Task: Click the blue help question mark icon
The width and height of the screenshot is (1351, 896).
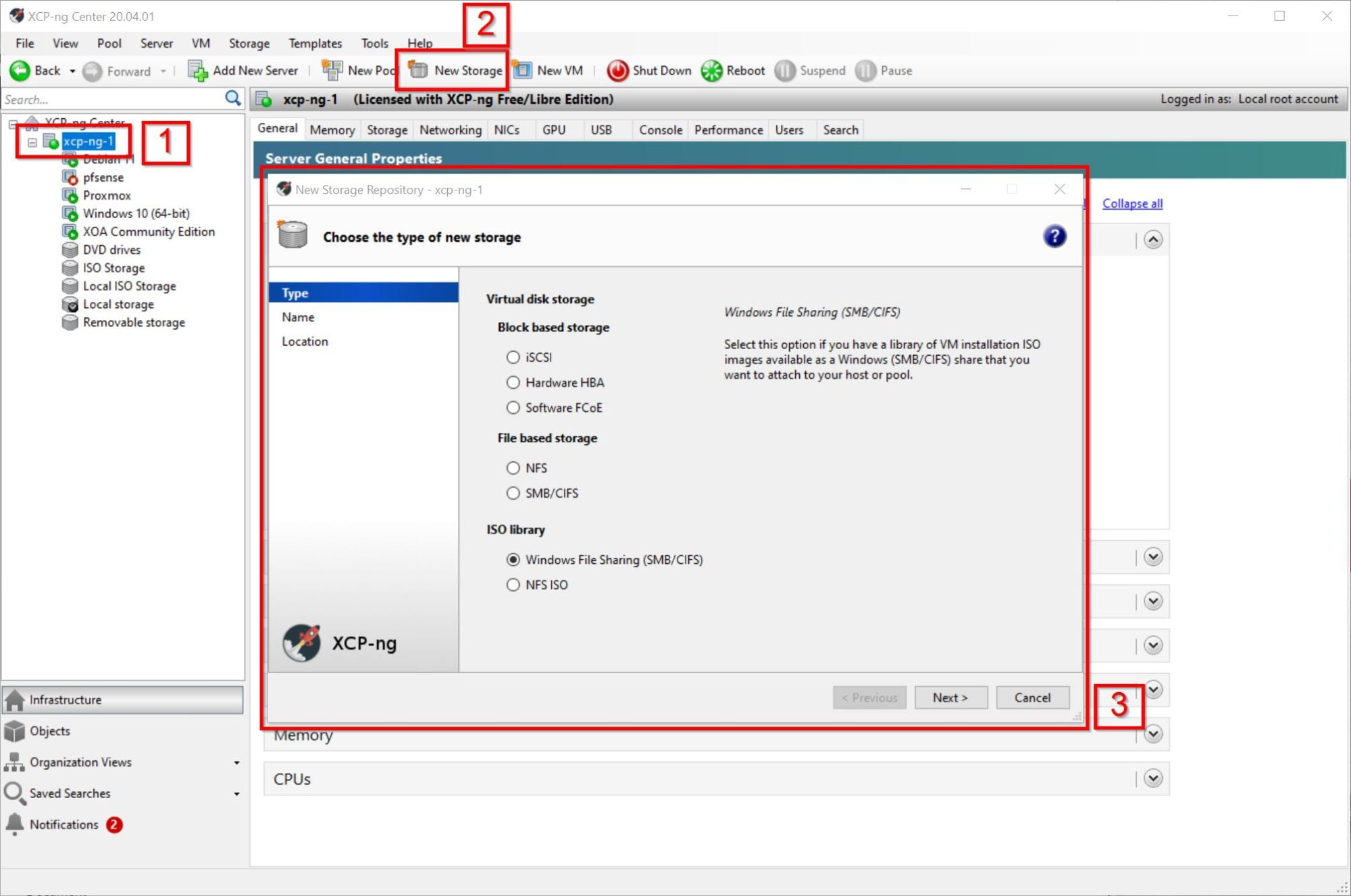Action: coord(1054,237)
